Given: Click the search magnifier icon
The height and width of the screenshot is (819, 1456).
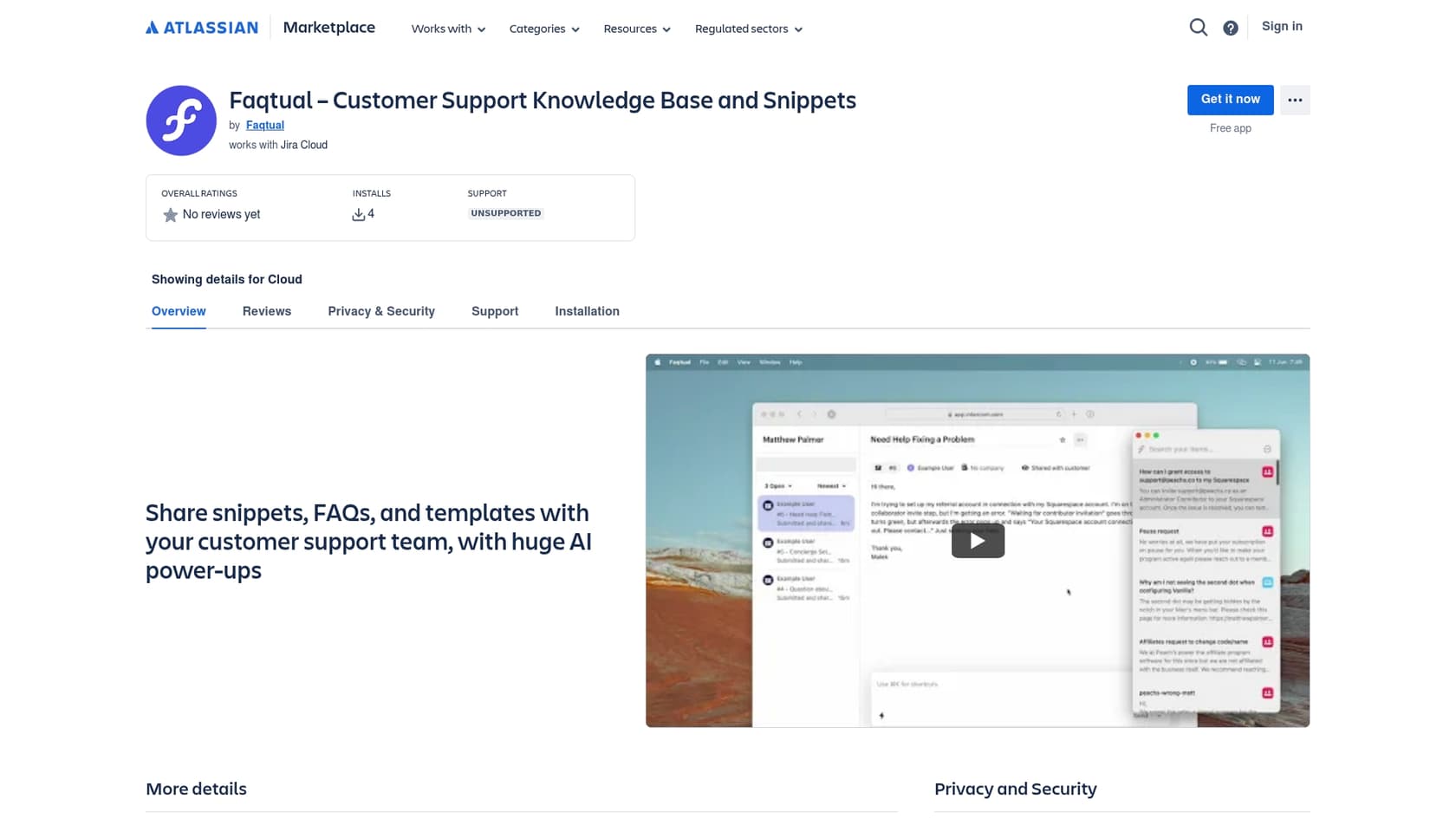Looking at the screenshot, I should coord(1198,28).
